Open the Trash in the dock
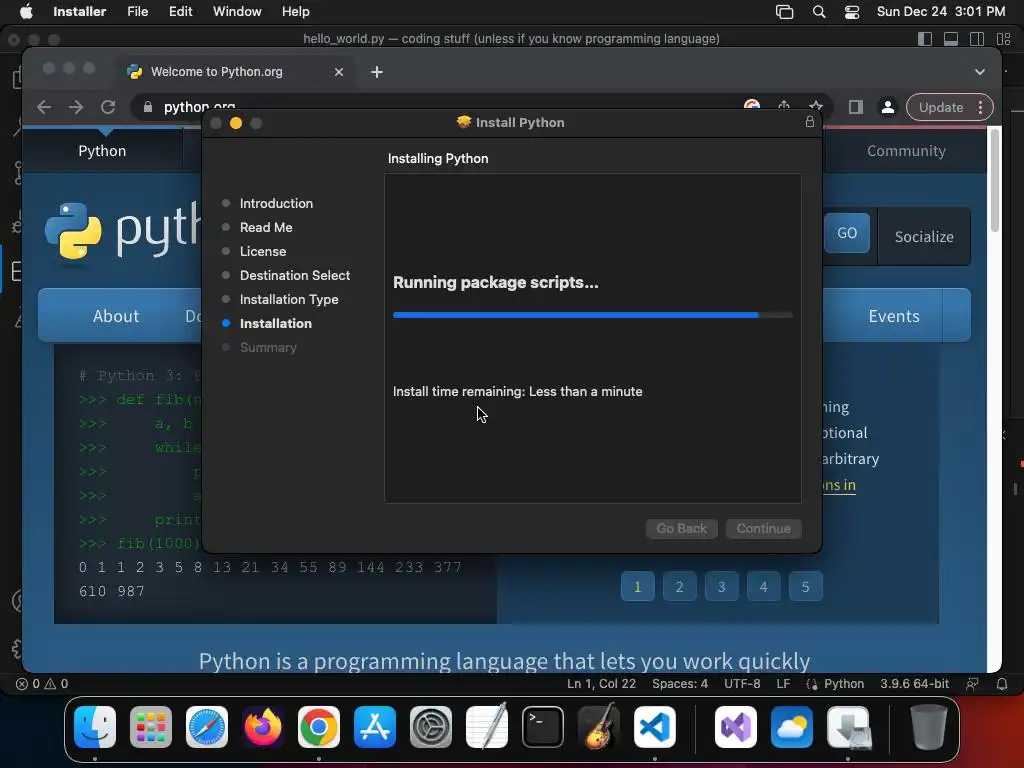 (x=929, y=727)
